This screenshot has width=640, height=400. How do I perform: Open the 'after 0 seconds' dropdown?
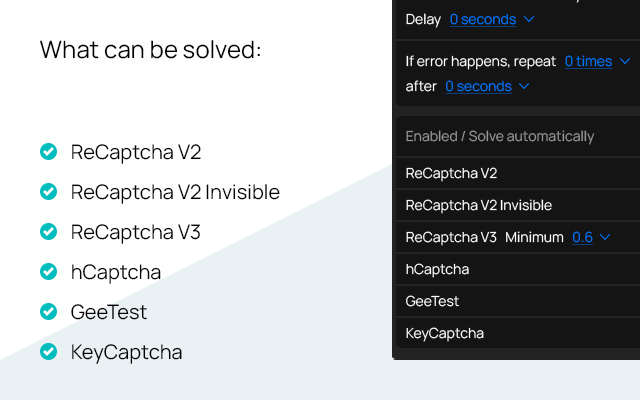coord(487,86)
